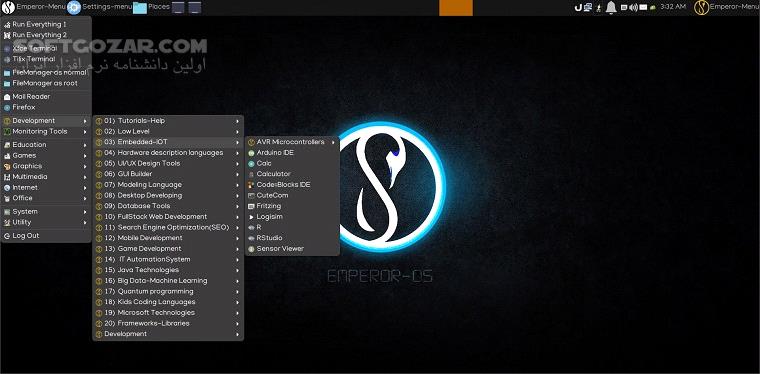Launch Run Everything 2
Viewport: 760px width, 374px height.
coord(46,35)
